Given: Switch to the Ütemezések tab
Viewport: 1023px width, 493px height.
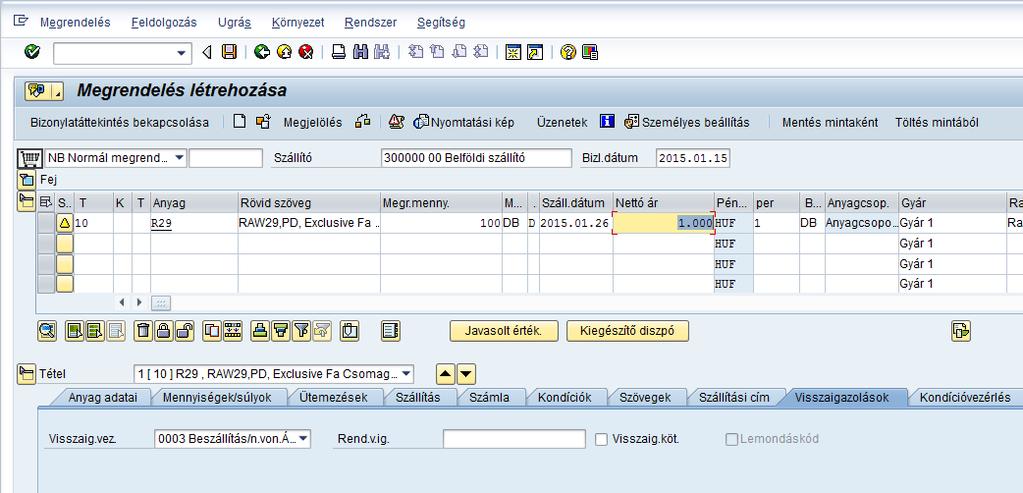Looking at the screenshot, I should 333,397.
